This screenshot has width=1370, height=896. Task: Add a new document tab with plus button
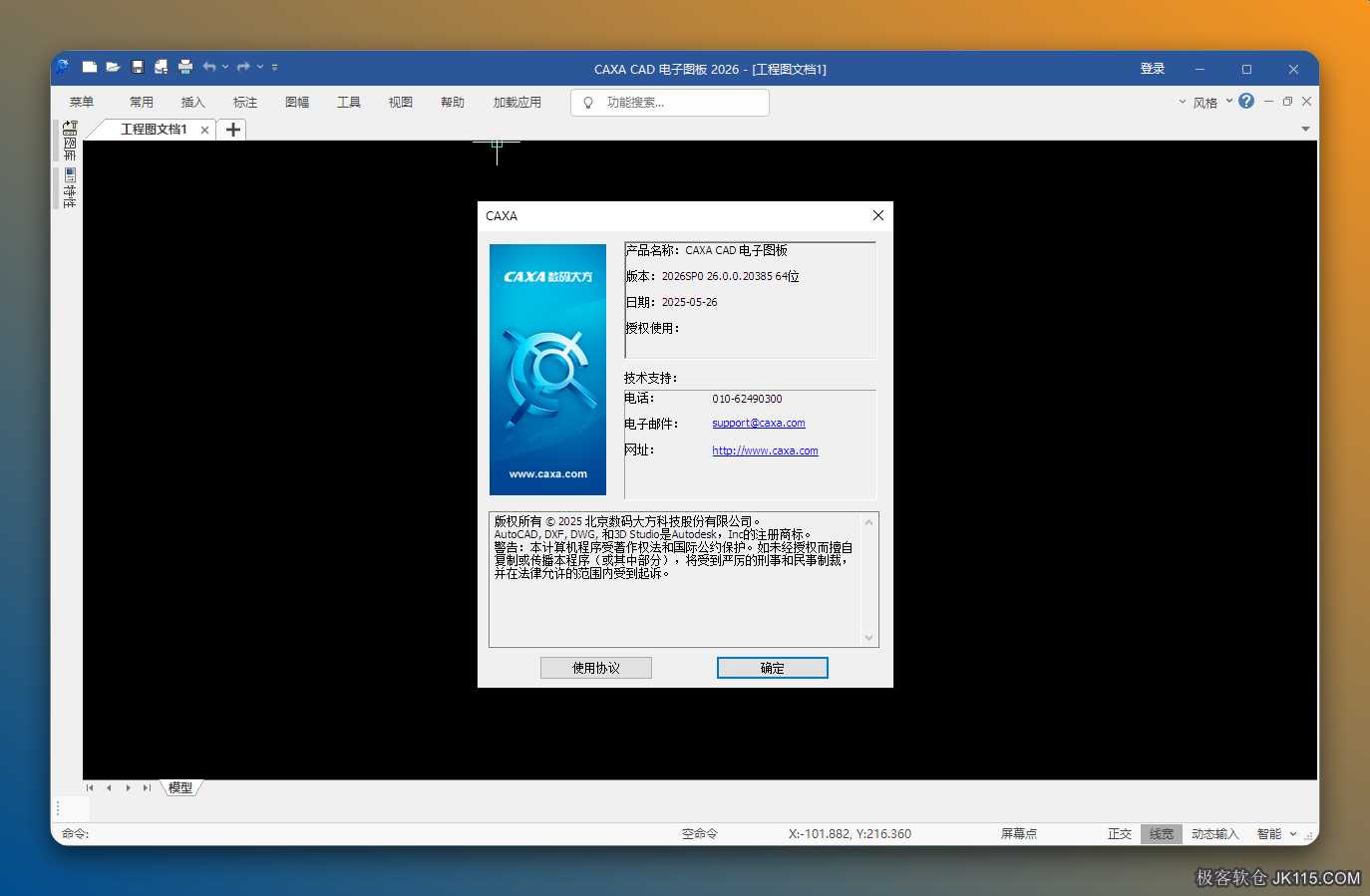coord(233,130)
